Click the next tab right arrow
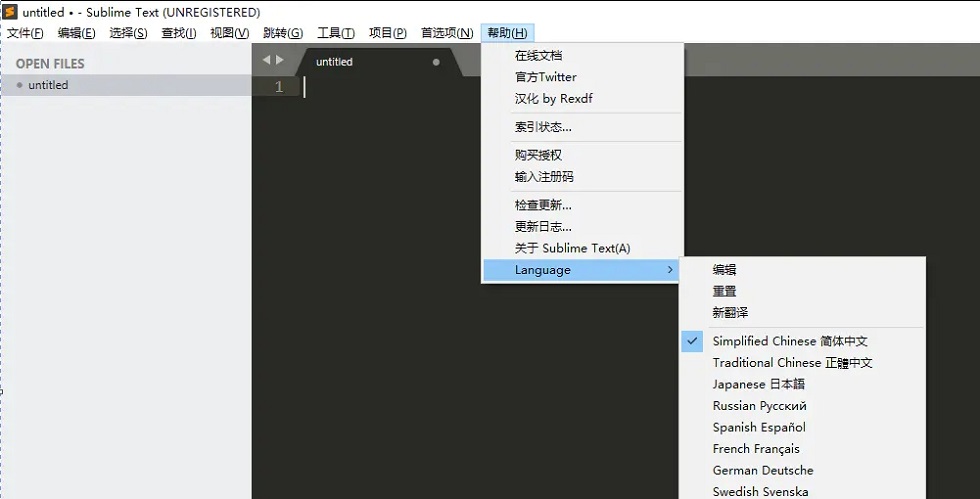This screenshot has height=499, width=980. [x=279, y=60]
